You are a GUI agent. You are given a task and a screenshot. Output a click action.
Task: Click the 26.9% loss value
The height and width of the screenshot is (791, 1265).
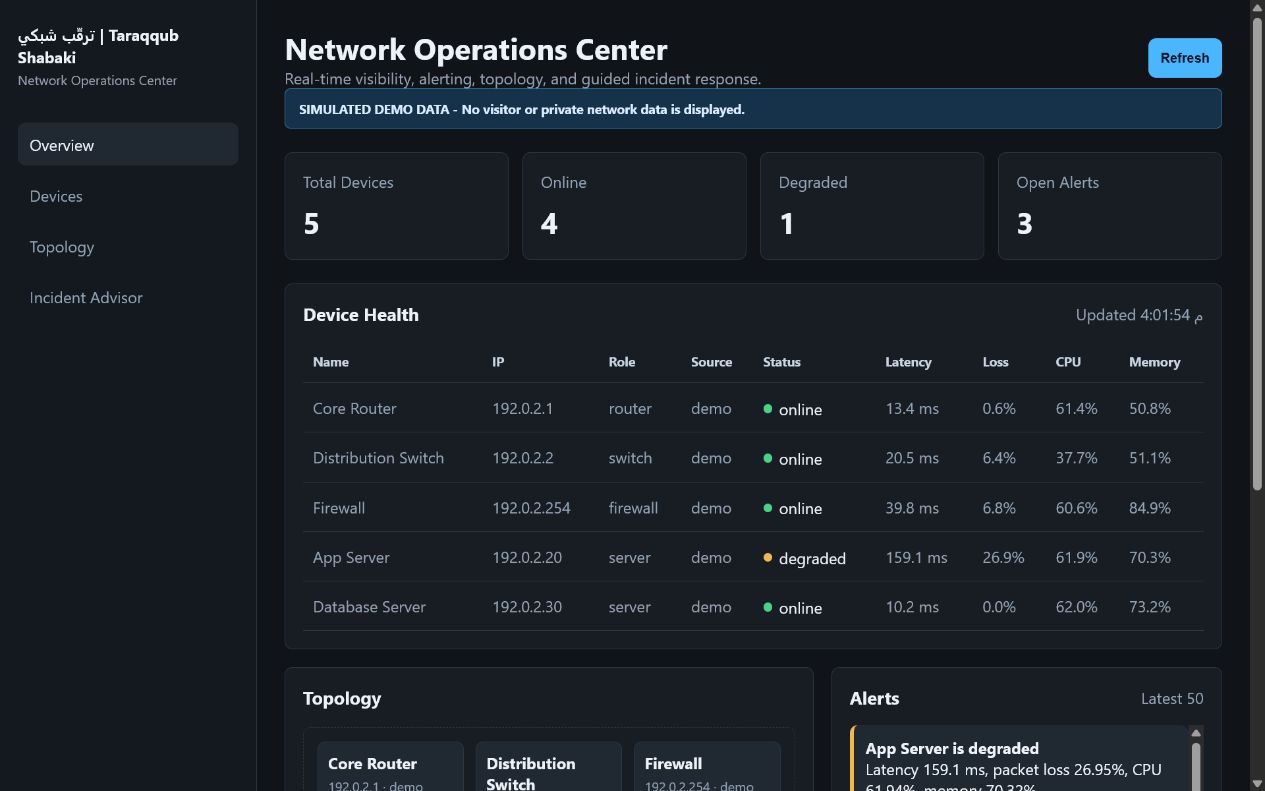click(1003, 557)
